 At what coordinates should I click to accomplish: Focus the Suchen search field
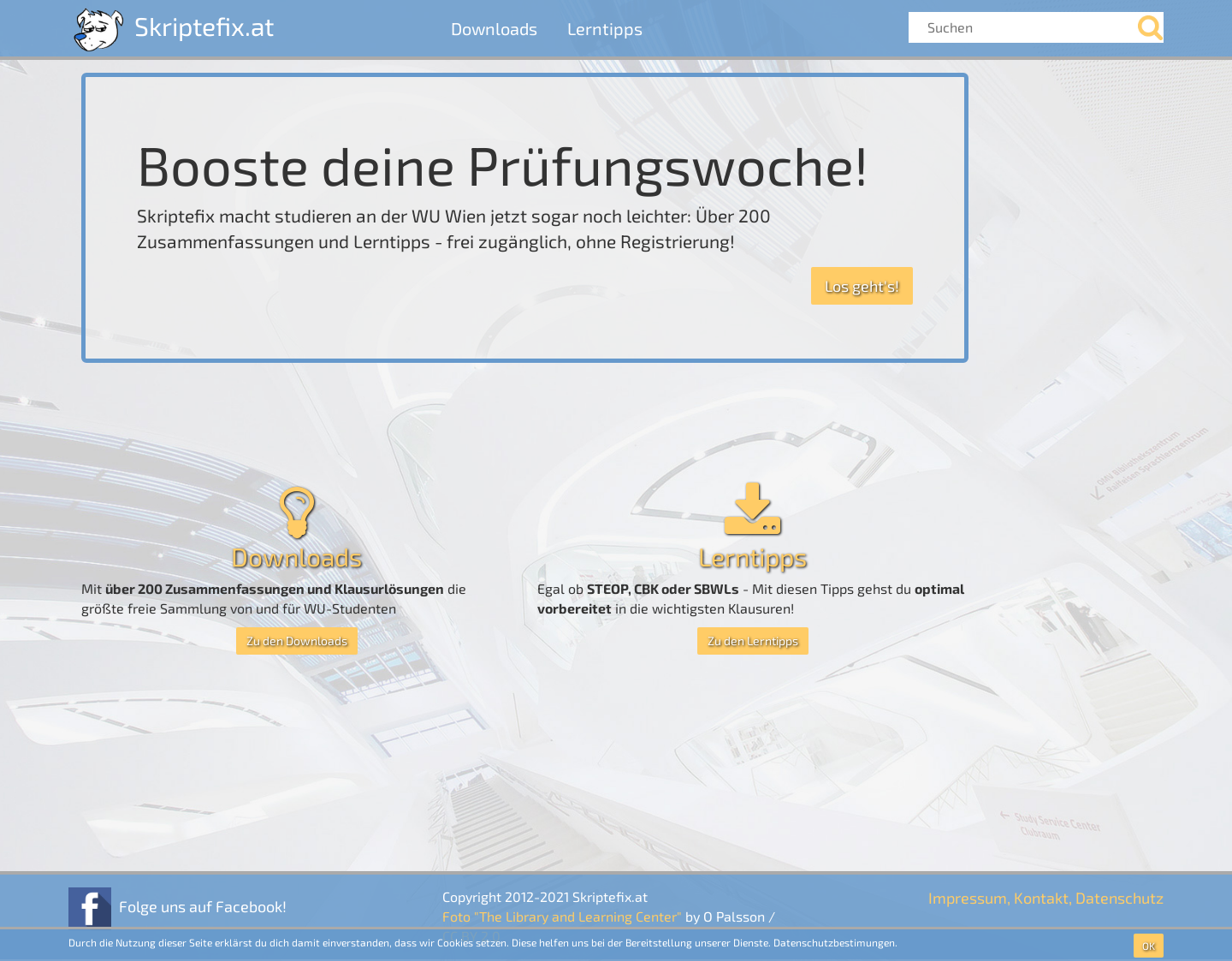[1022, 27]
